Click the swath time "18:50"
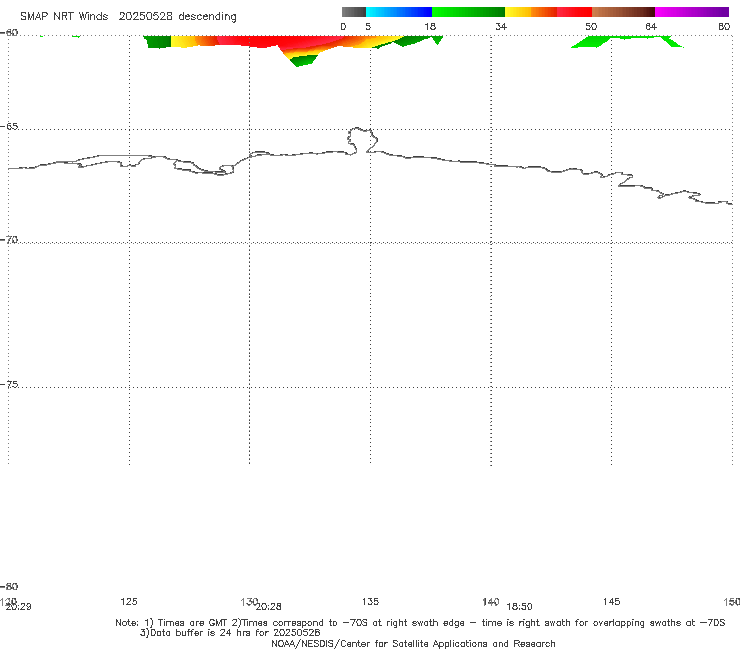This screenshot has height=650, width=740. [x=519, y=607]
